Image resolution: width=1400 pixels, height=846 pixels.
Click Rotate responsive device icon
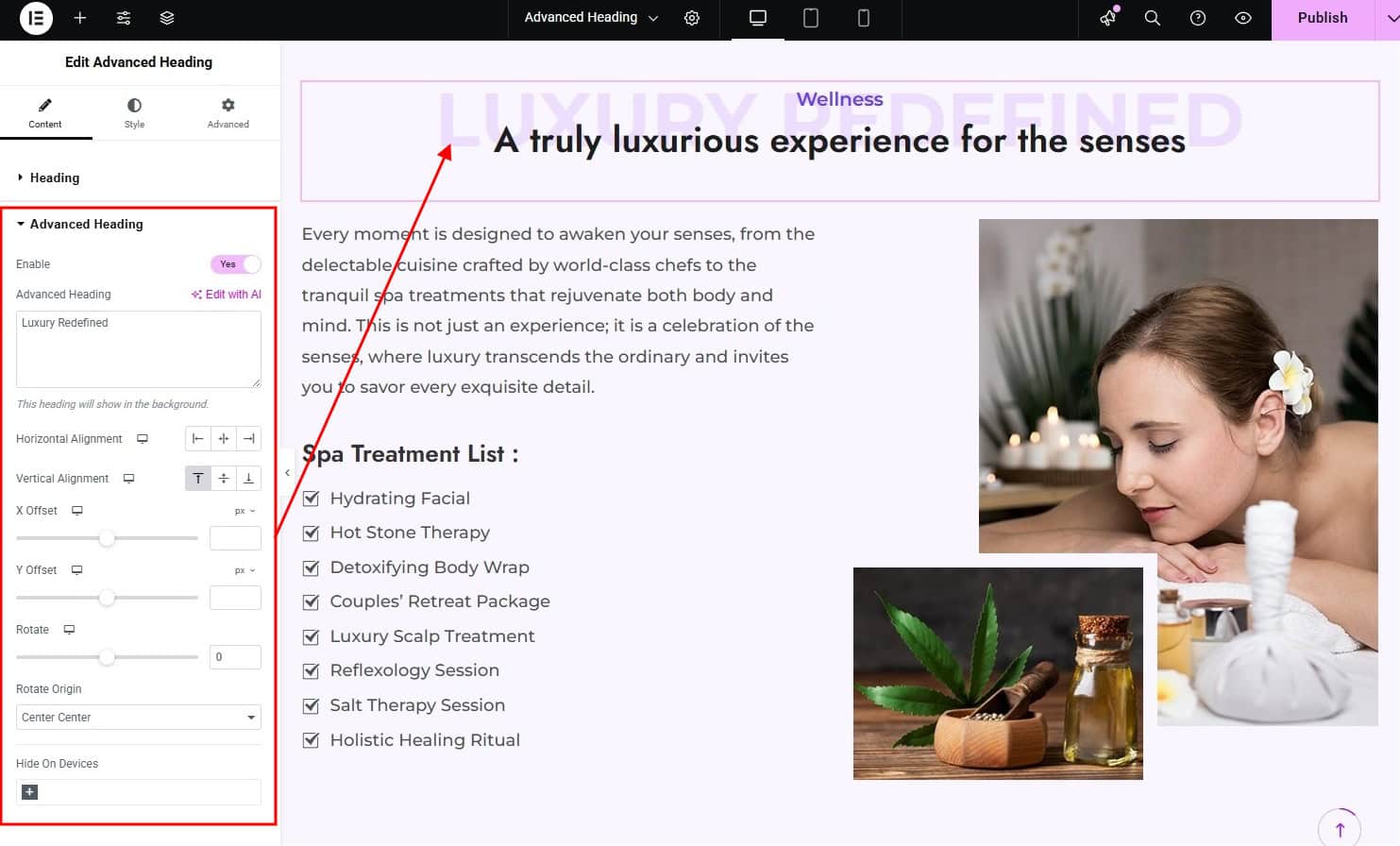point(69,630)
